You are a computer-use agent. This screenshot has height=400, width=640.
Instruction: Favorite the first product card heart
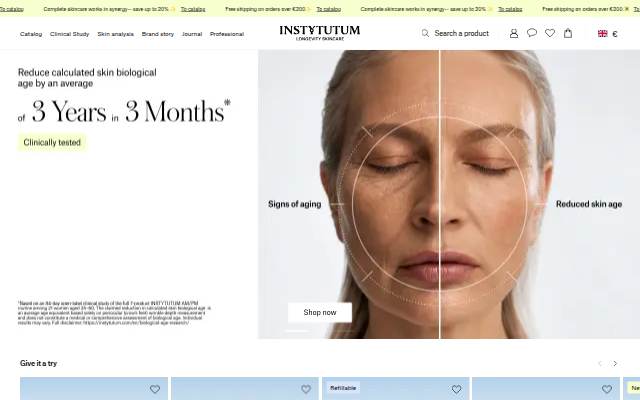155,389
